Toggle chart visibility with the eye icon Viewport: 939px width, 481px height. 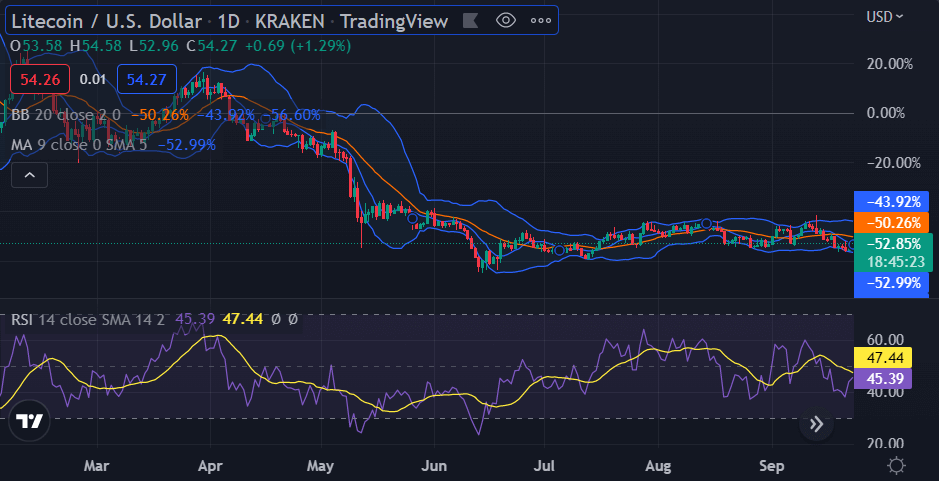pyautogui.click(x=506, y=22)
